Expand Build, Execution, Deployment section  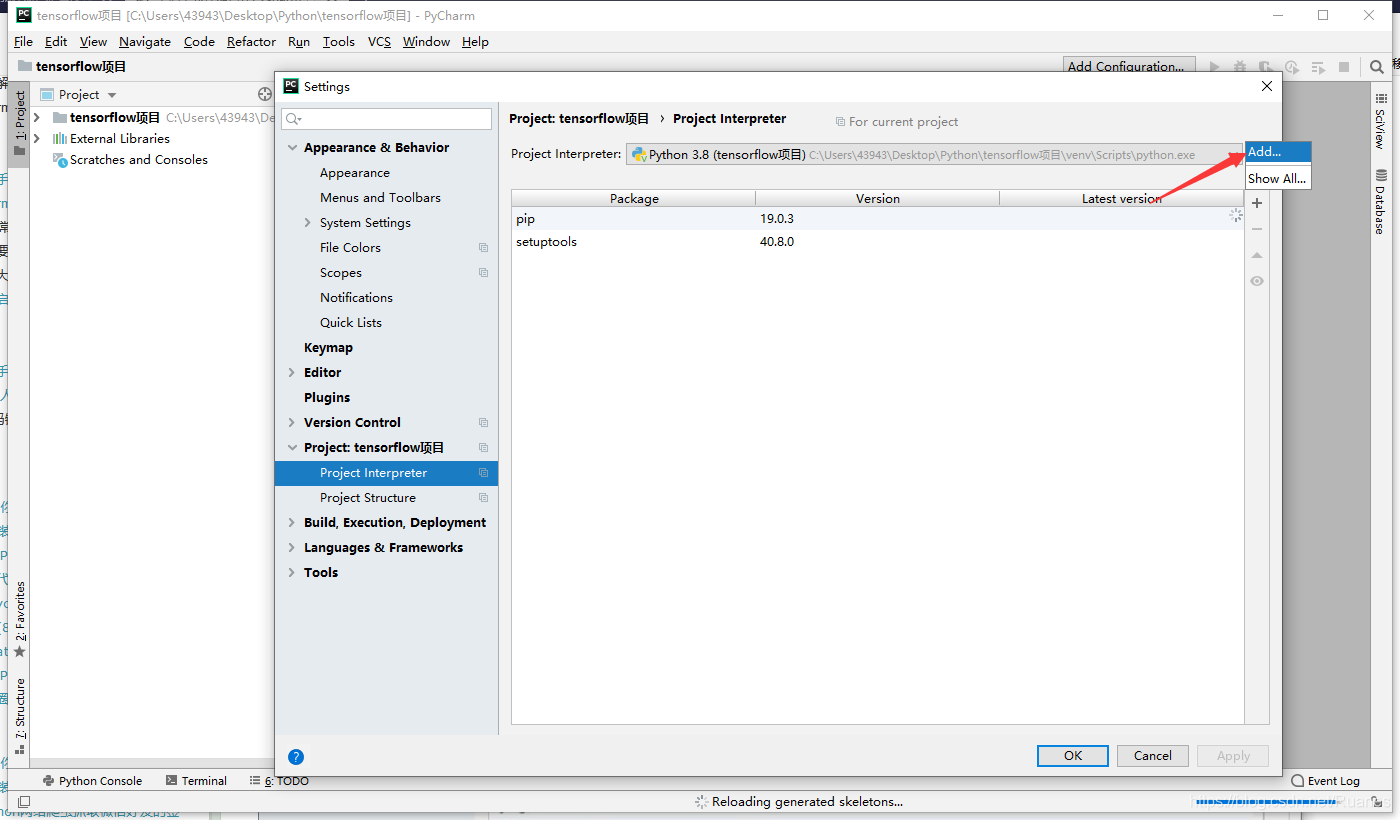(293, 523)
